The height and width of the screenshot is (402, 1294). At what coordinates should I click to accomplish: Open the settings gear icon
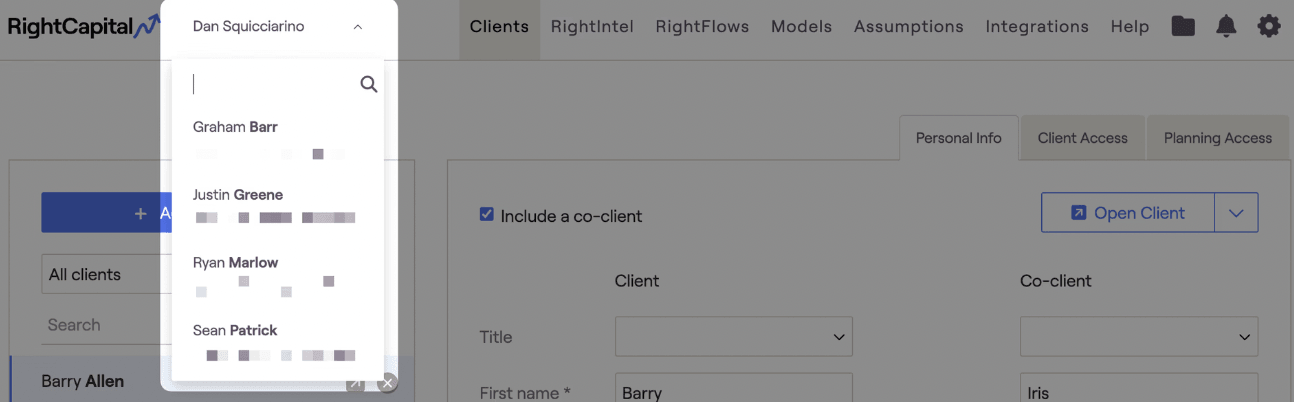[1269, 27]
